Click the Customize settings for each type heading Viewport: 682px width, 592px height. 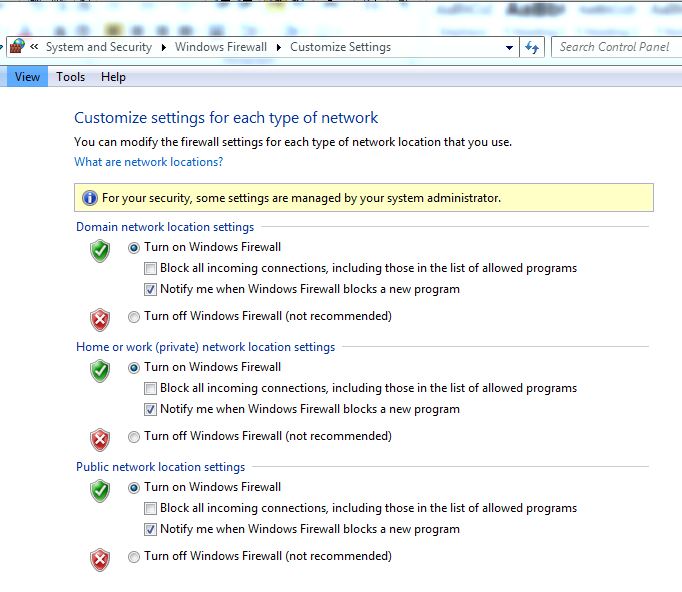(226, 118)
